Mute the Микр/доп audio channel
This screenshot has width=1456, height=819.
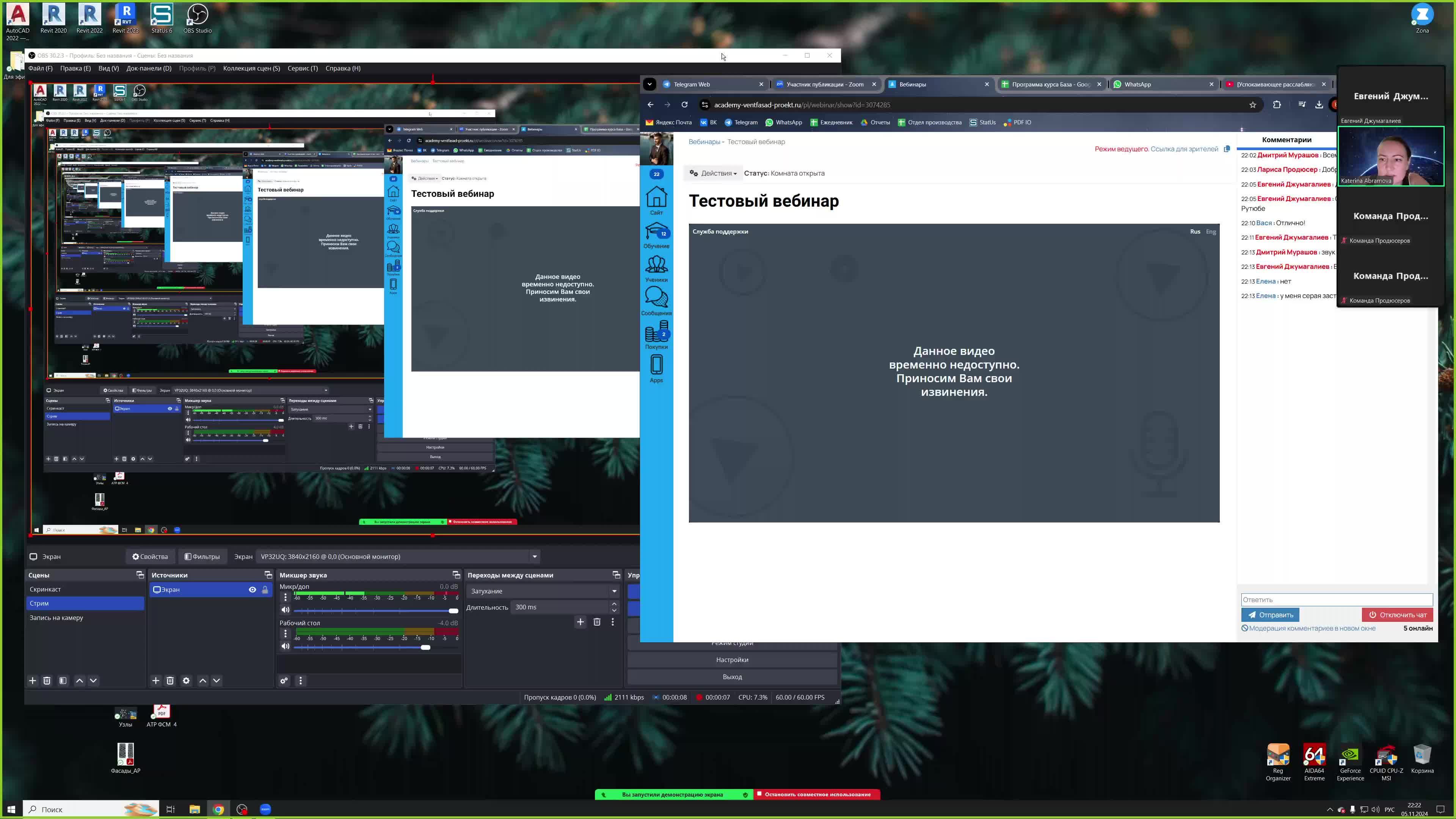tap(286, 610)
